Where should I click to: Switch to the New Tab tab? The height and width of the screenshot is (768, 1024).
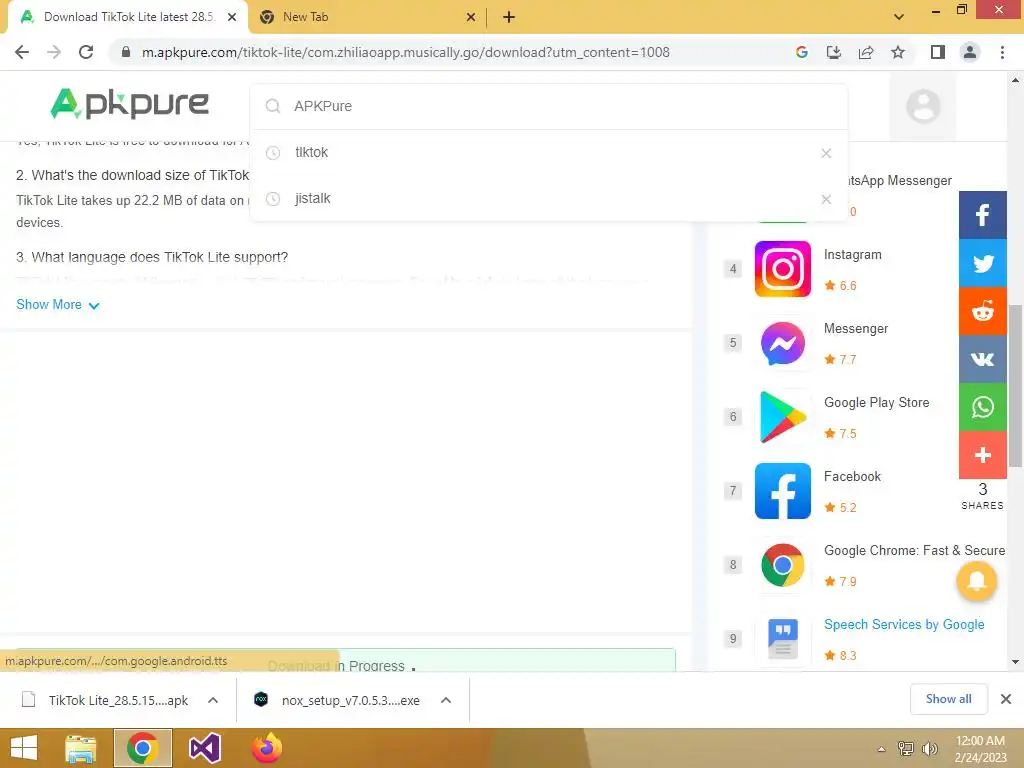pos(366,17)
